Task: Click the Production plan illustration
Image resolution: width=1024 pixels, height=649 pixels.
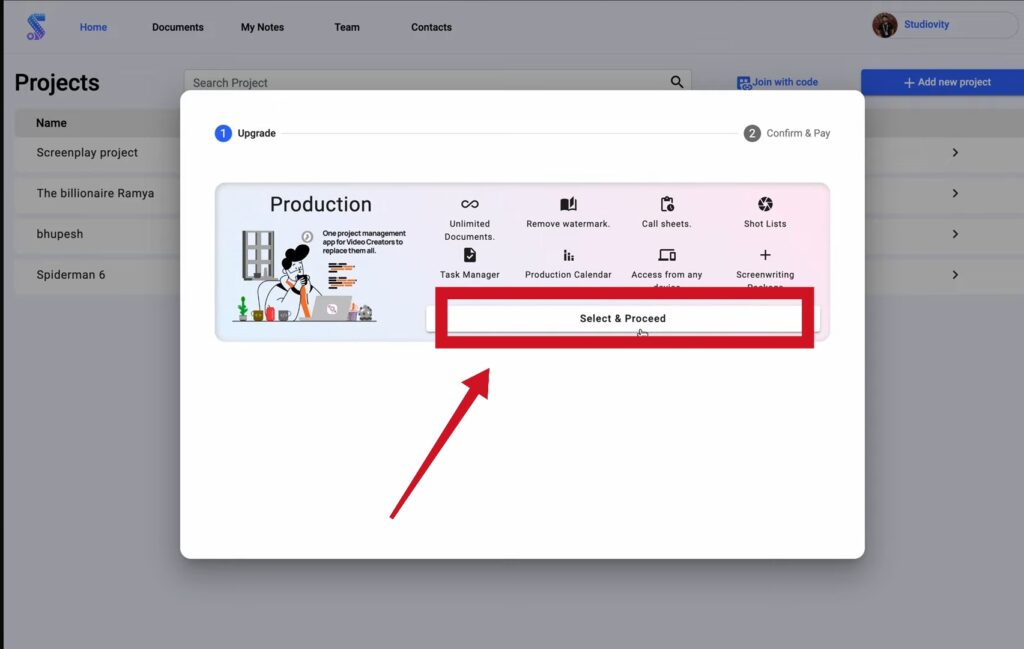Action: pyautogui.click(x=304, y=276)
